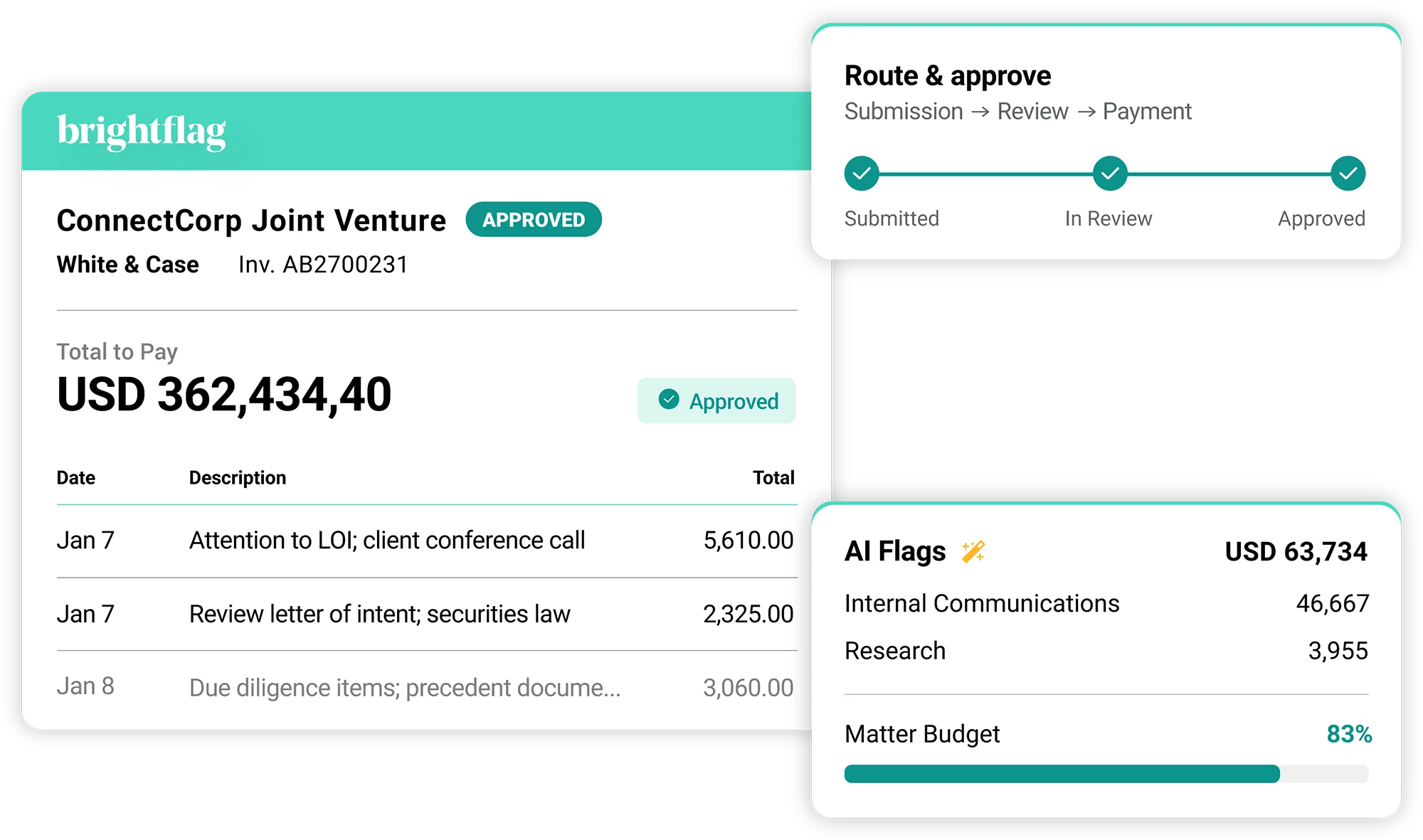This screenshot has width=1423, height=840.
Task: Click the AI Flags magic wand icon
Action: coord(973,551)
